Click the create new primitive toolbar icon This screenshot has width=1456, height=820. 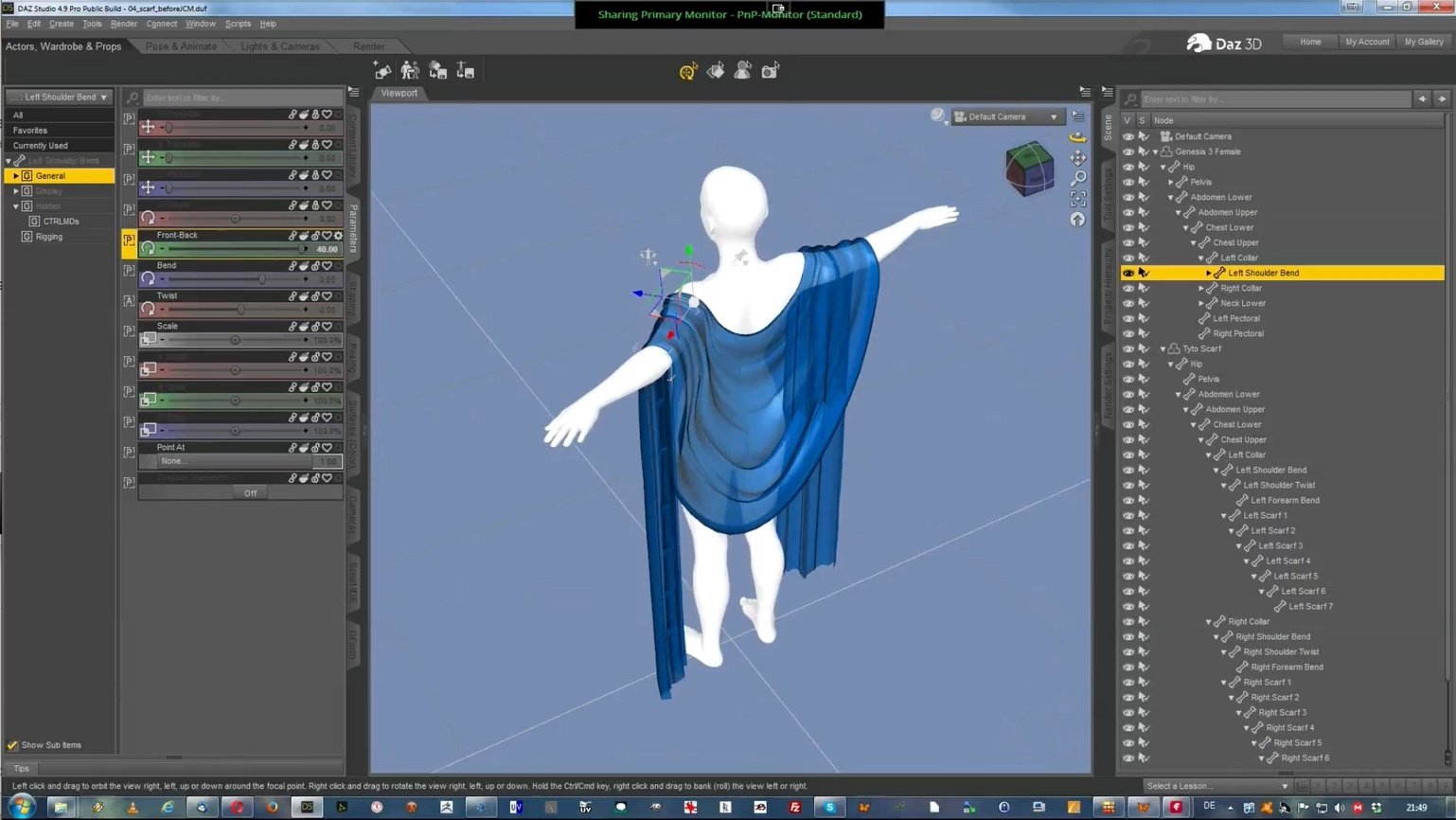pyautogui.click(x=382, y=71)
